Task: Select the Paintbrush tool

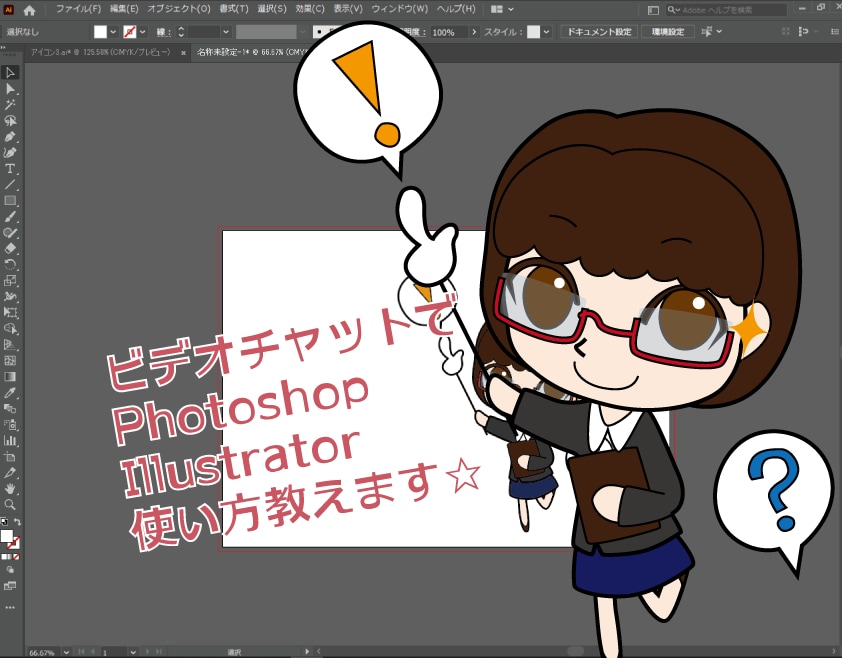Action: (x=10, y=217)
